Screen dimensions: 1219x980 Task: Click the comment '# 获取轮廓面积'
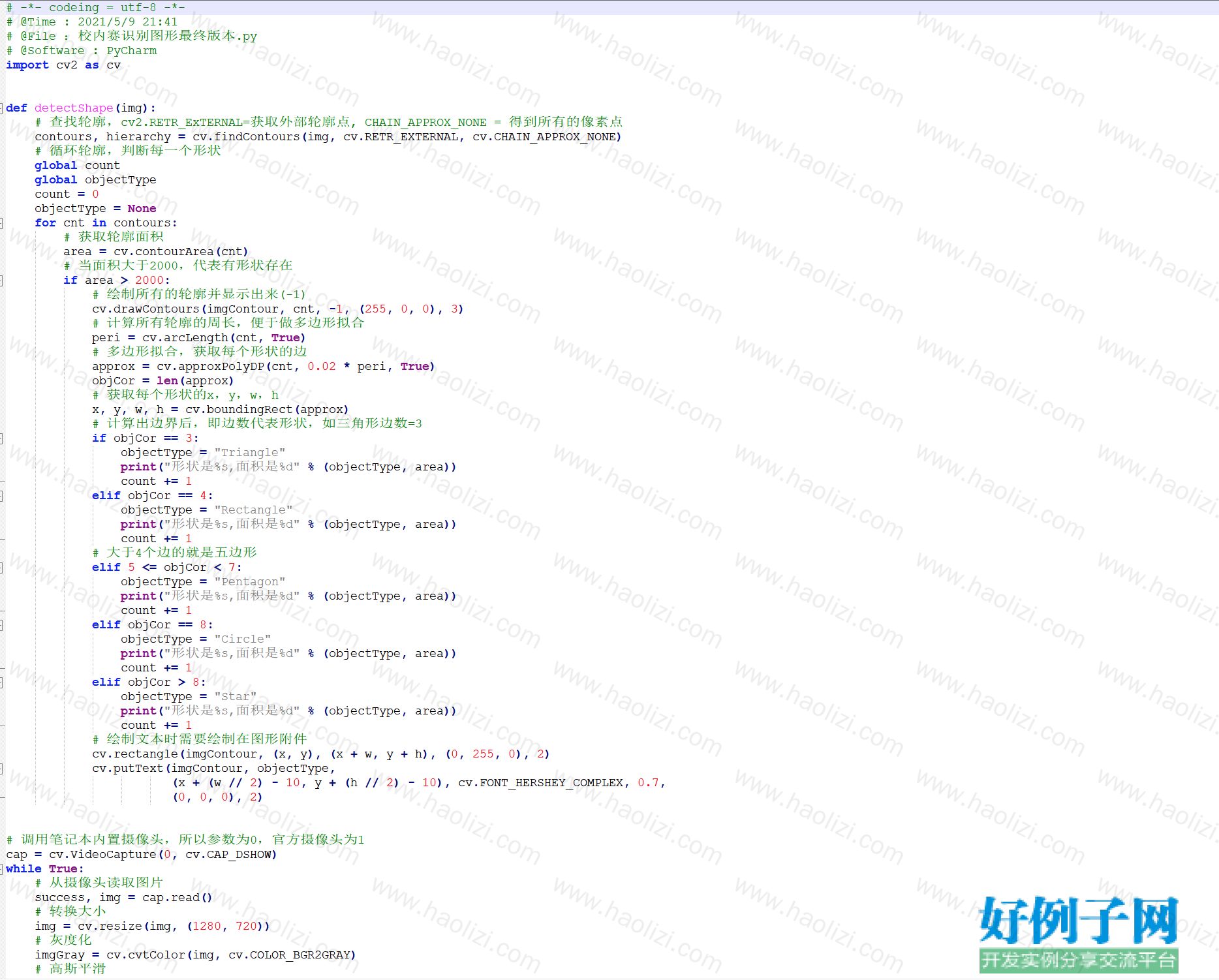114,237
